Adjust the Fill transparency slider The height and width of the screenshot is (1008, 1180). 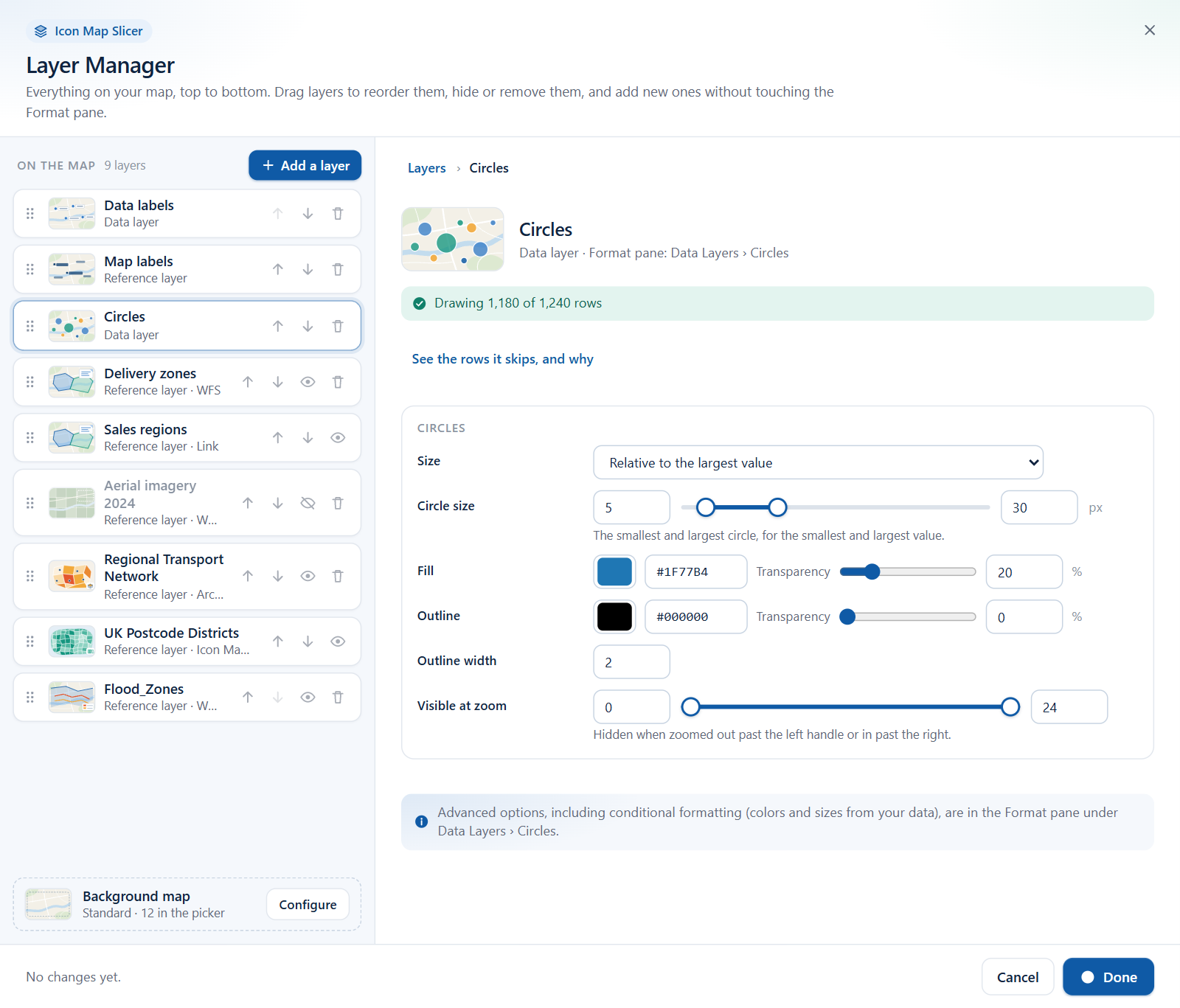tap(908, 572)
